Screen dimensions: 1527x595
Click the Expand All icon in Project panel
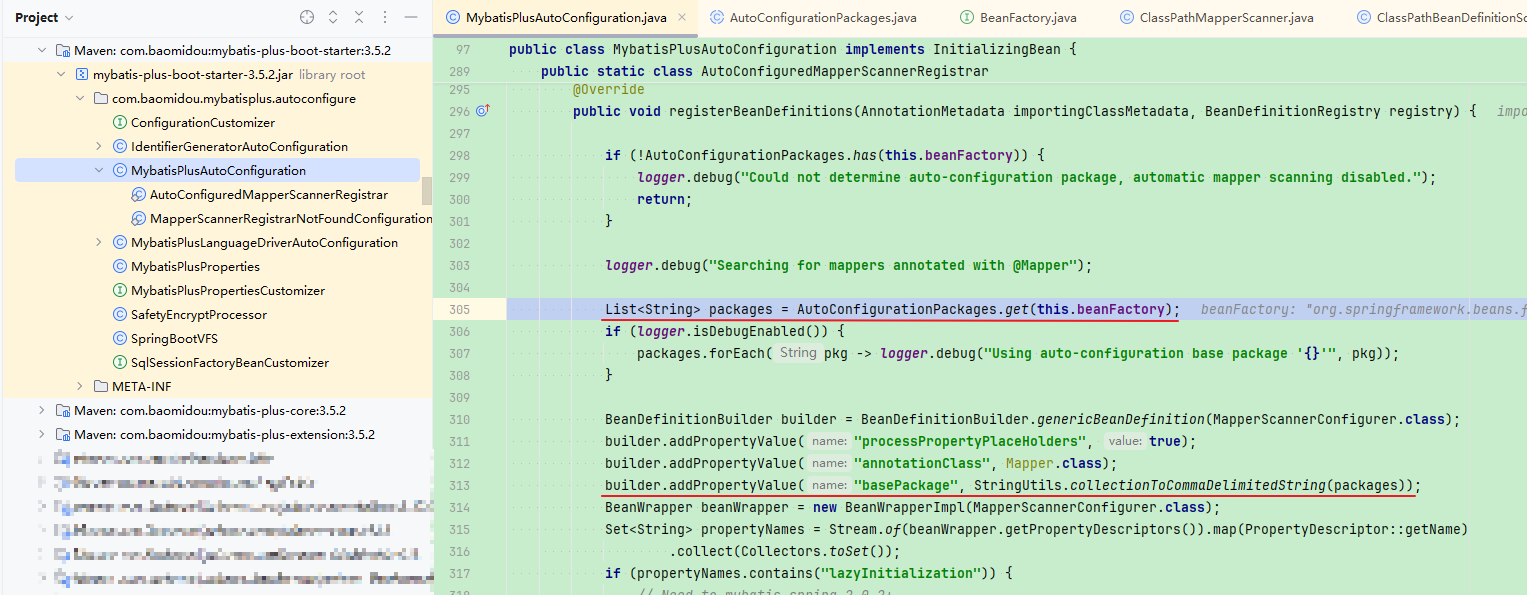click(333, 18)
